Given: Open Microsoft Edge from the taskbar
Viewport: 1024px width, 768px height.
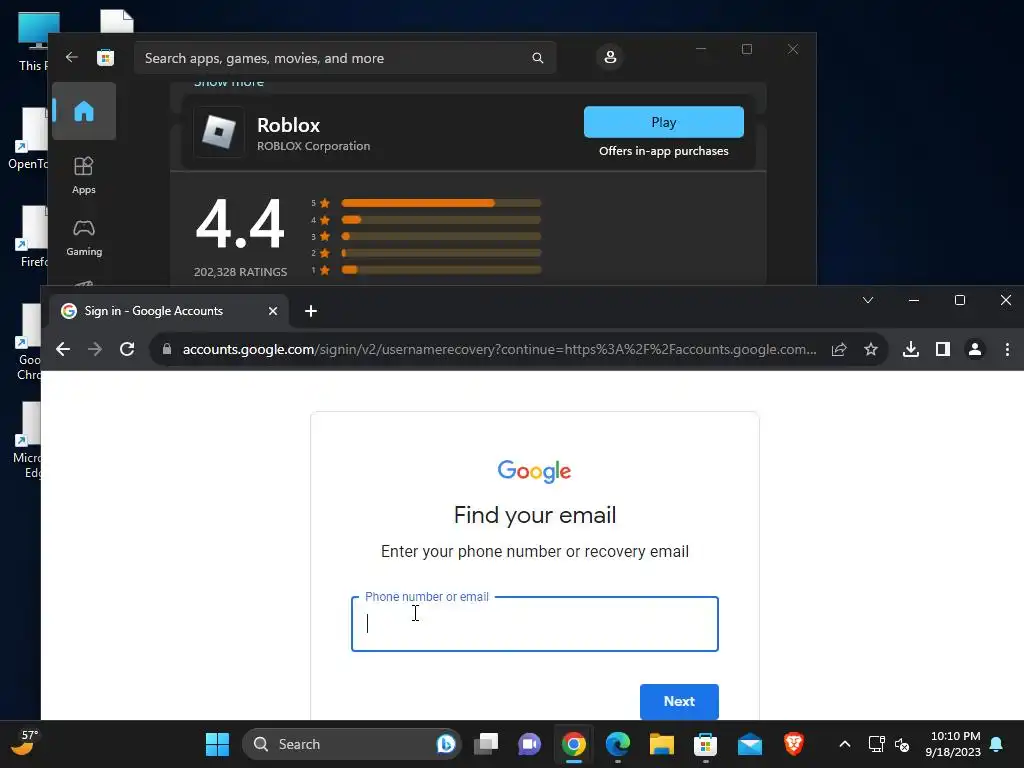Looking at the screenshot, I should pyautogui.click(x=618, y=744).
